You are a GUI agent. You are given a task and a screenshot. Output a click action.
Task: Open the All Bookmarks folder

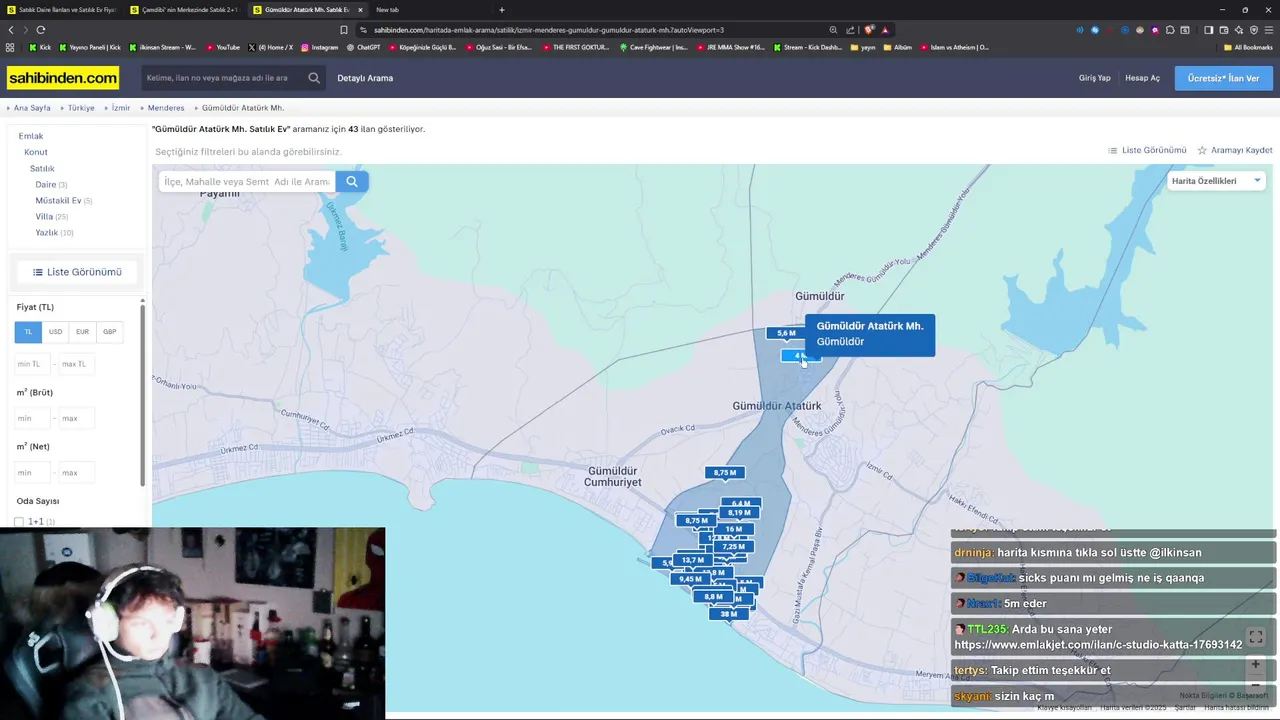click(x=1248, y=47)
